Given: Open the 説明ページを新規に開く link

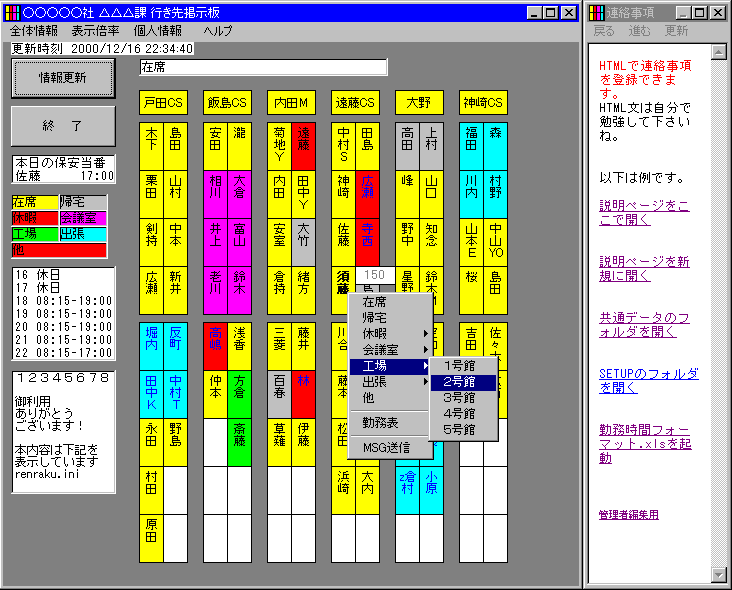Looking at the screenshot, I should pyautogui.click(x=644, y=269).
